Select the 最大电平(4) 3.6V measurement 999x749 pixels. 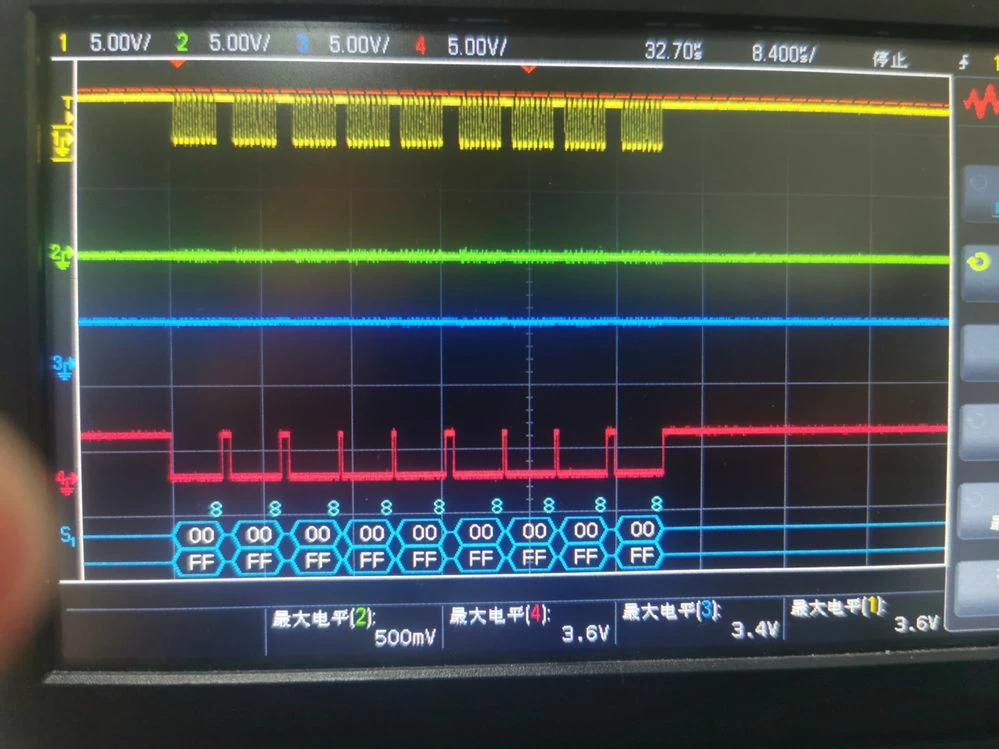tap(529, 624)
